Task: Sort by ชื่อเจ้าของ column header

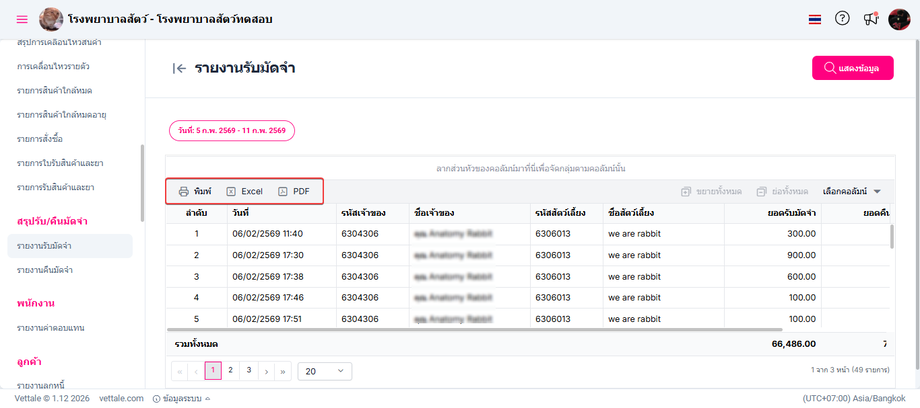Action: coord(470,213)
